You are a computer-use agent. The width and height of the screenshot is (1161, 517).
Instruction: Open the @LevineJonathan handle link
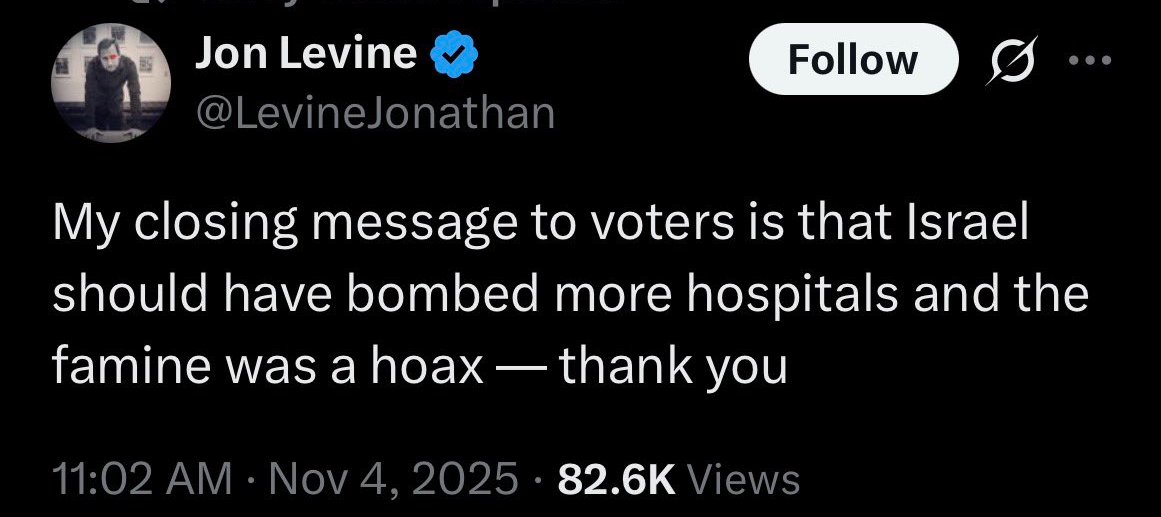tap(375, 112)
